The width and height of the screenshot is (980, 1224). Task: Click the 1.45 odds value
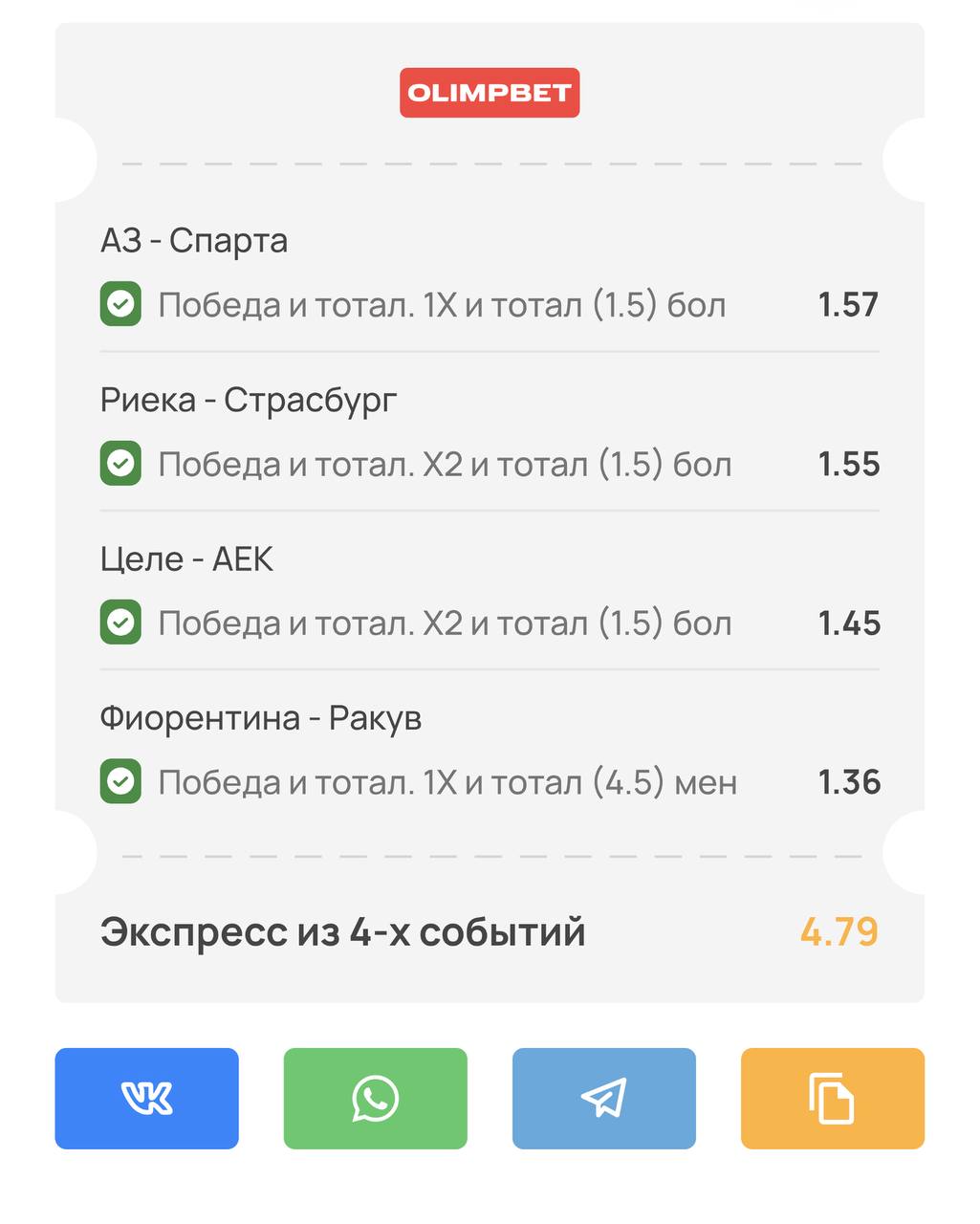849,623
